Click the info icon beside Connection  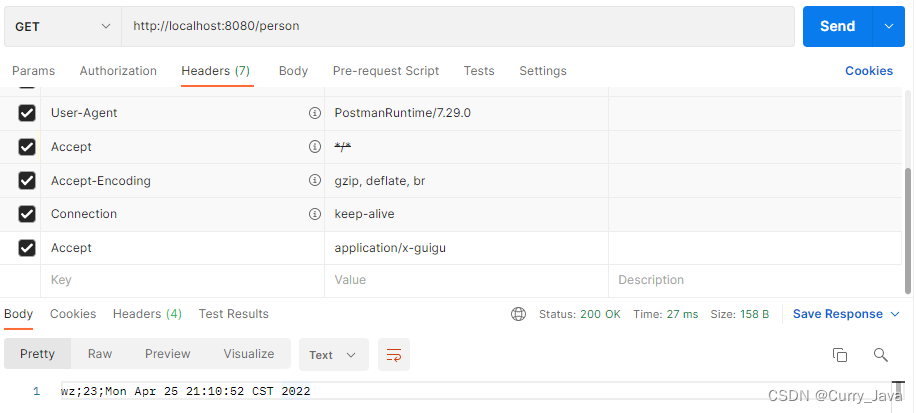tap(315, 214)
